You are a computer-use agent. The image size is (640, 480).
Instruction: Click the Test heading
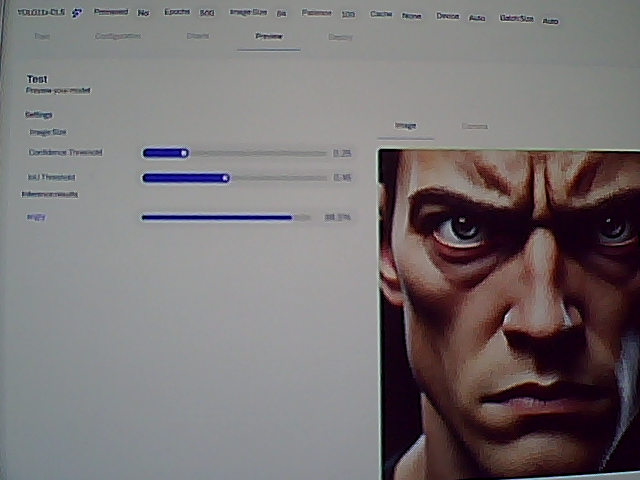pyautogui.click(x=37, y=79)
